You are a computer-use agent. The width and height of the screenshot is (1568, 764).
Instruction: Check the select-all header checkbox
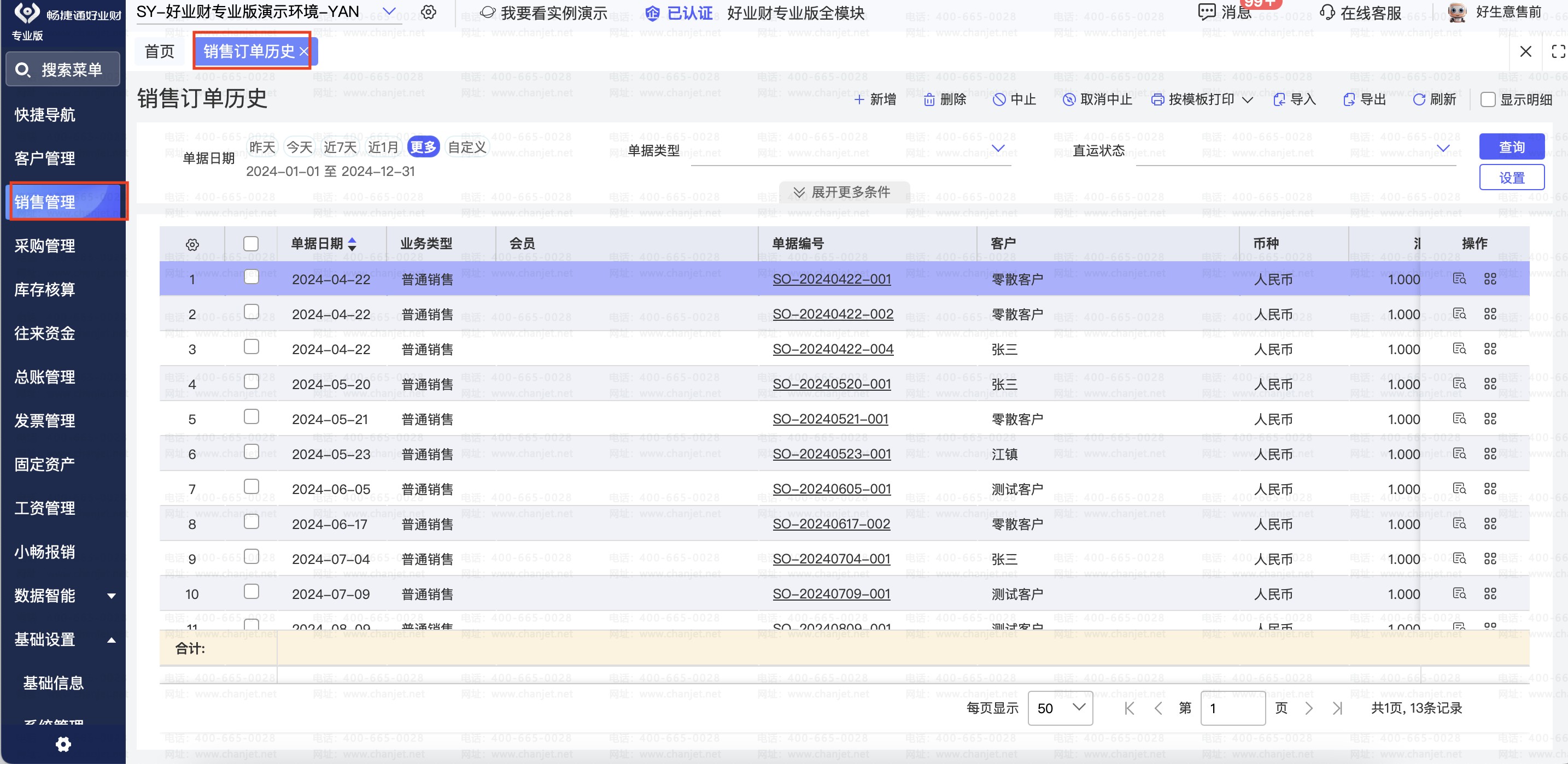[251, 244]
